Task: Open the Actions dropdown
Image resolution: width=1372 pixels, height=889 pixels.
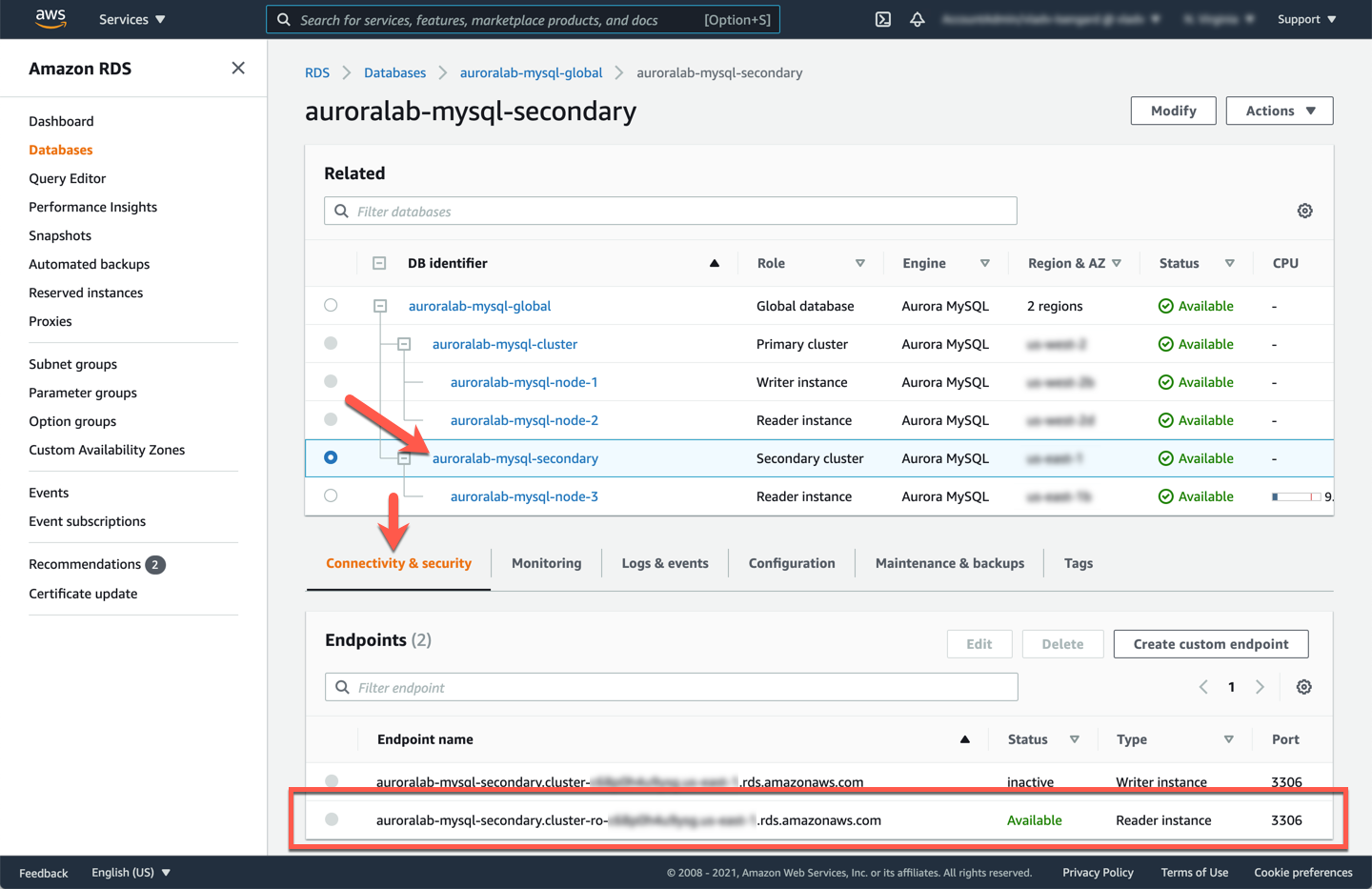Action: point(1280,111)
